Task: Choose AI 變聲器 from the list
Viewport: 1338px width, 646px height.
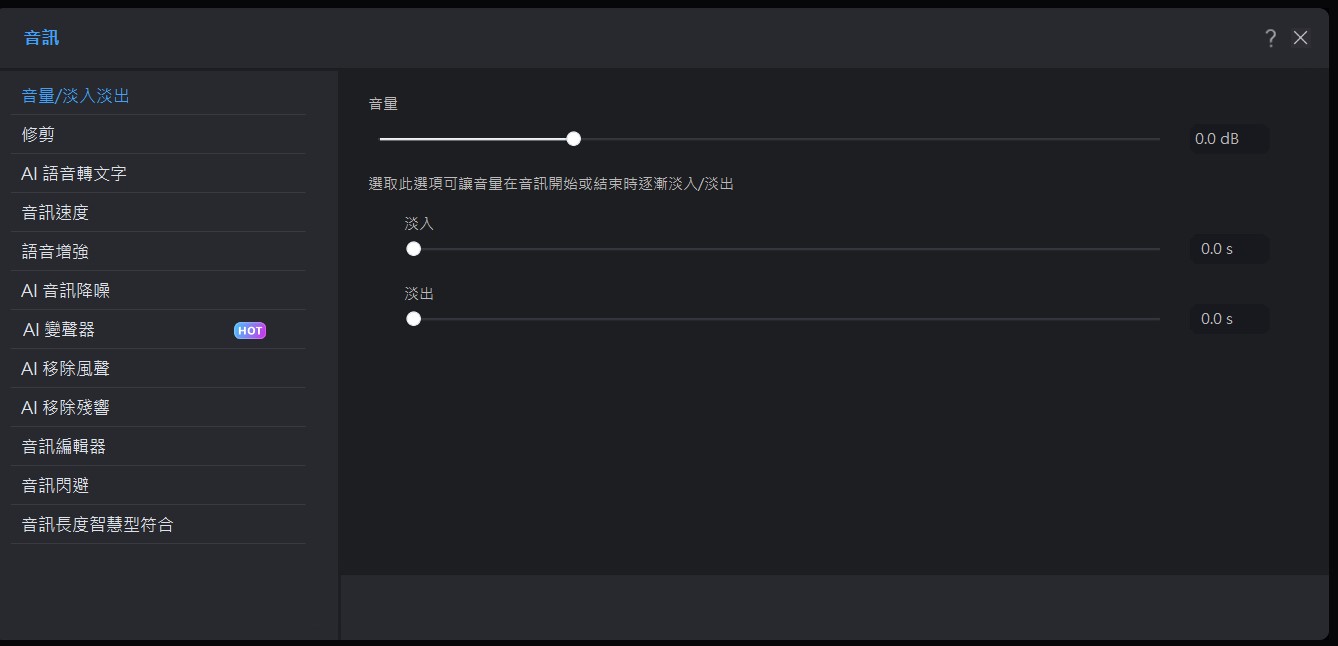Action: [x=59, y=330]
